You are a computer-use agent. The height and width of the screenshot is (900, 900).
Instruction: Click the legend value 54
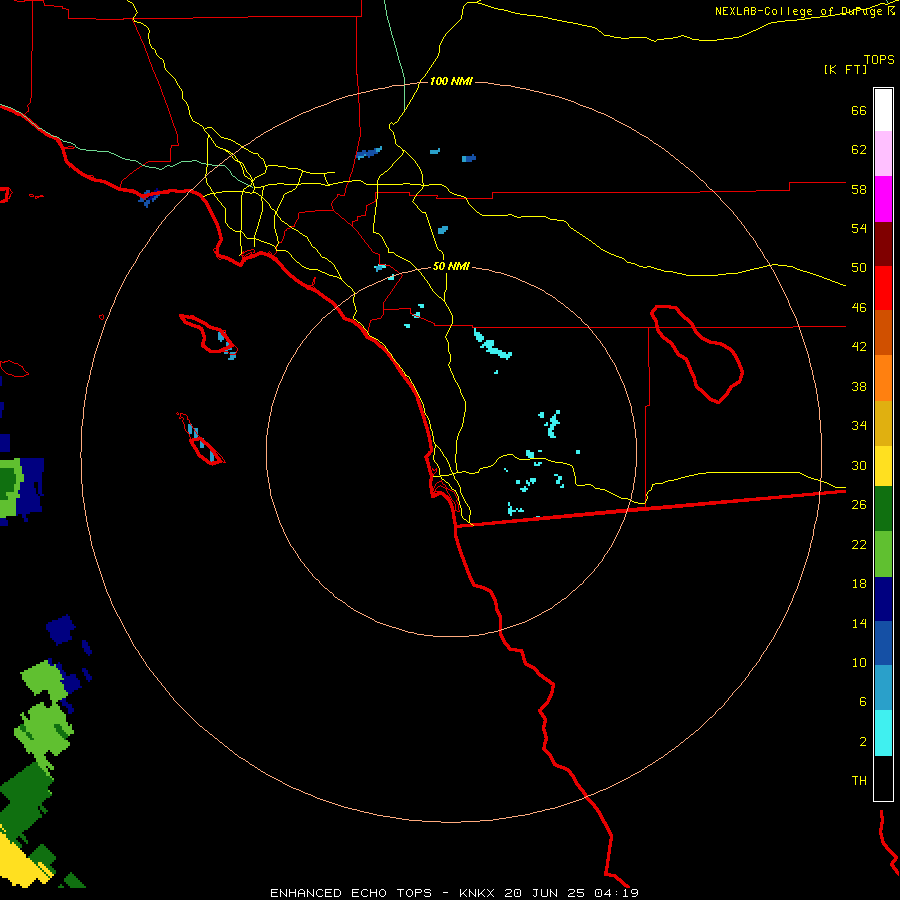click(x=859, y=228)
